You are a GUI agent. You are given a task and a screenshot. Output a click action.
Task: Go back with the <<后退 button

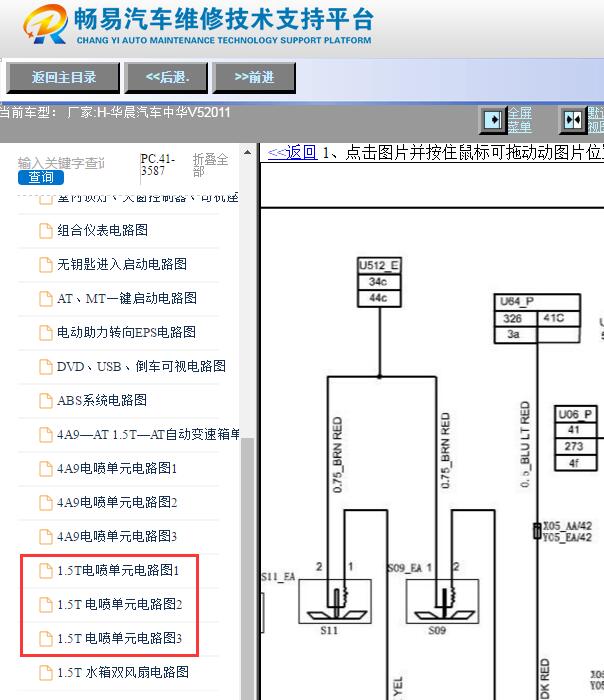167,78
